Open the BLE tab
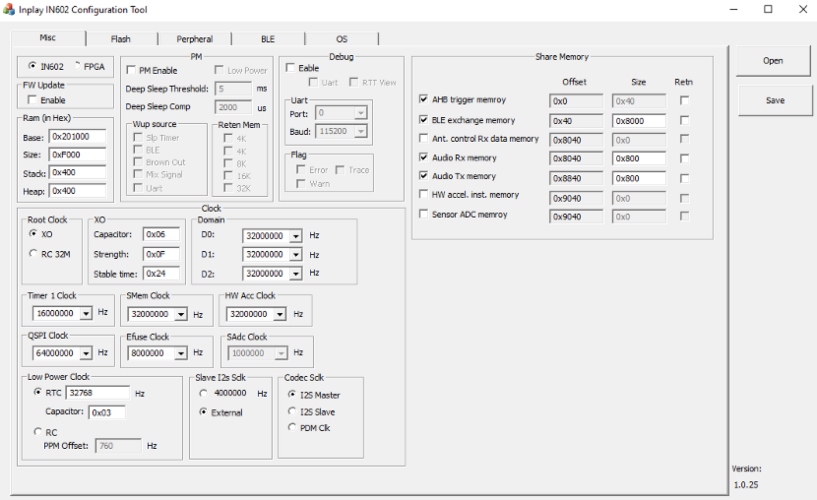817x500 pixels. (x=268, y=39)
